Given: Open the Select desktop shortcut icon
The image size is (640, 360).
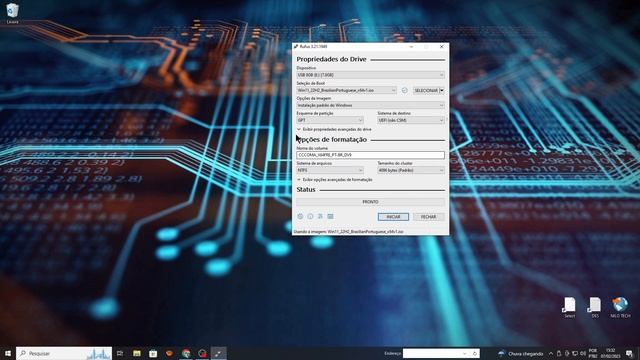Looking at the screenshot, I should point(569,308).
